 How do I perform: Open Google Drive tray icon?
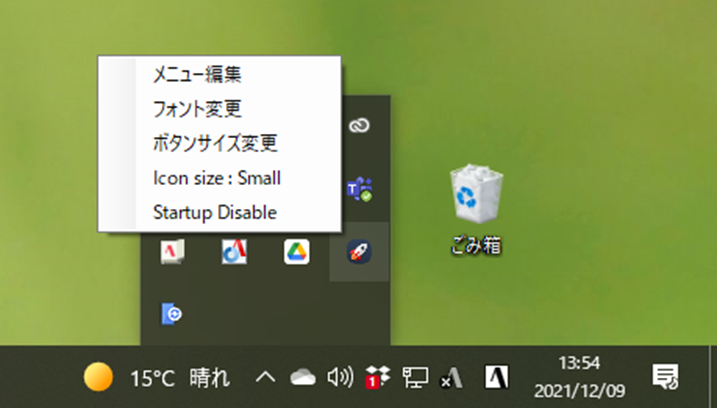296,252
